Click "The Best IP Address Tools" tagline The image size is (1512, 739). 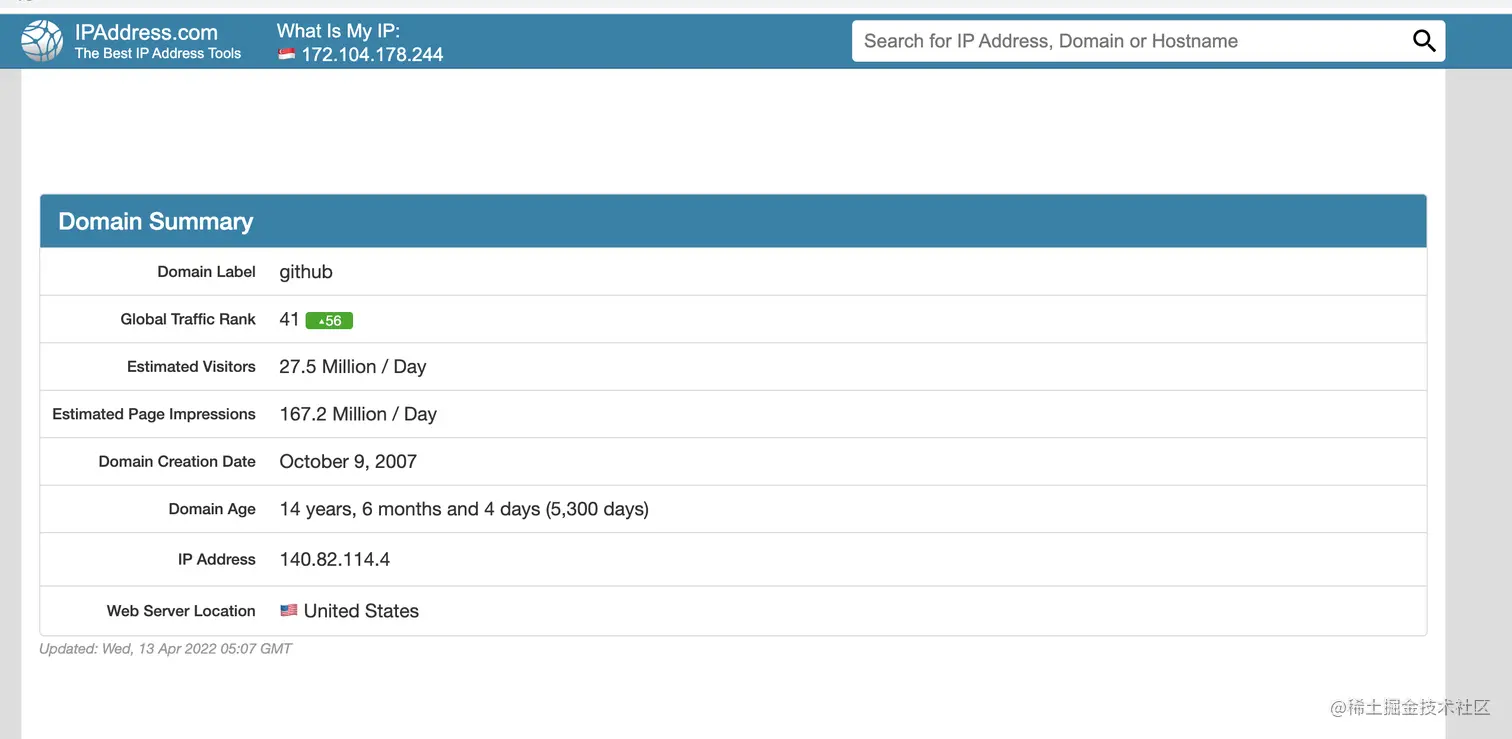(x=158, y=54)
